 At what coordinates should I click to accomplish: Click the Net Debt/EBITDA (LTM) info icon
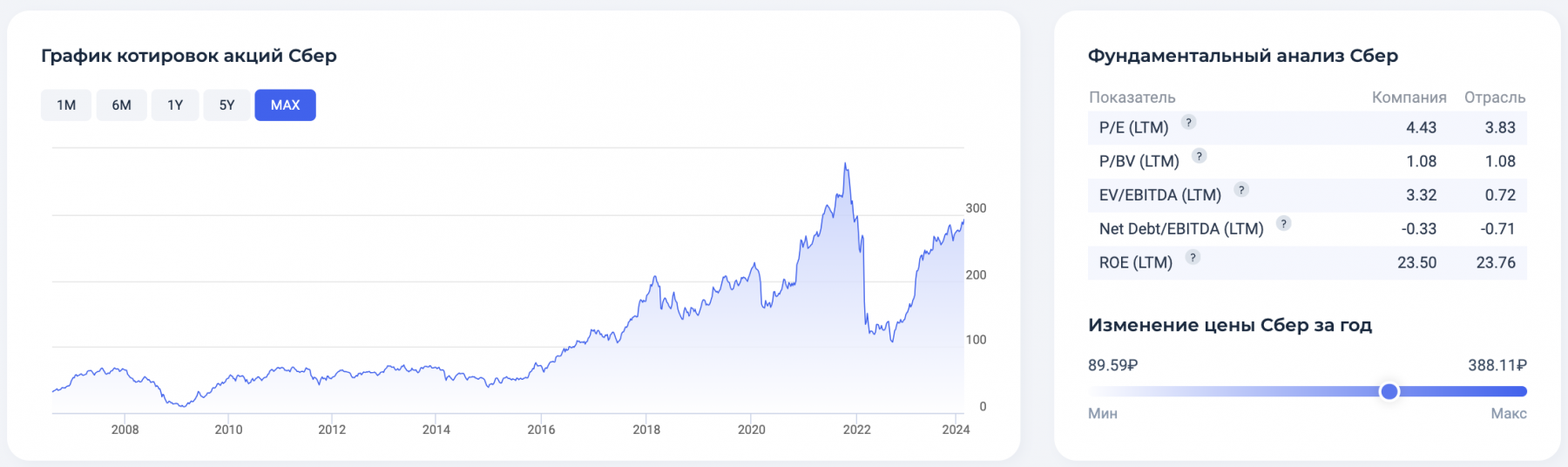click(1283, 223)
